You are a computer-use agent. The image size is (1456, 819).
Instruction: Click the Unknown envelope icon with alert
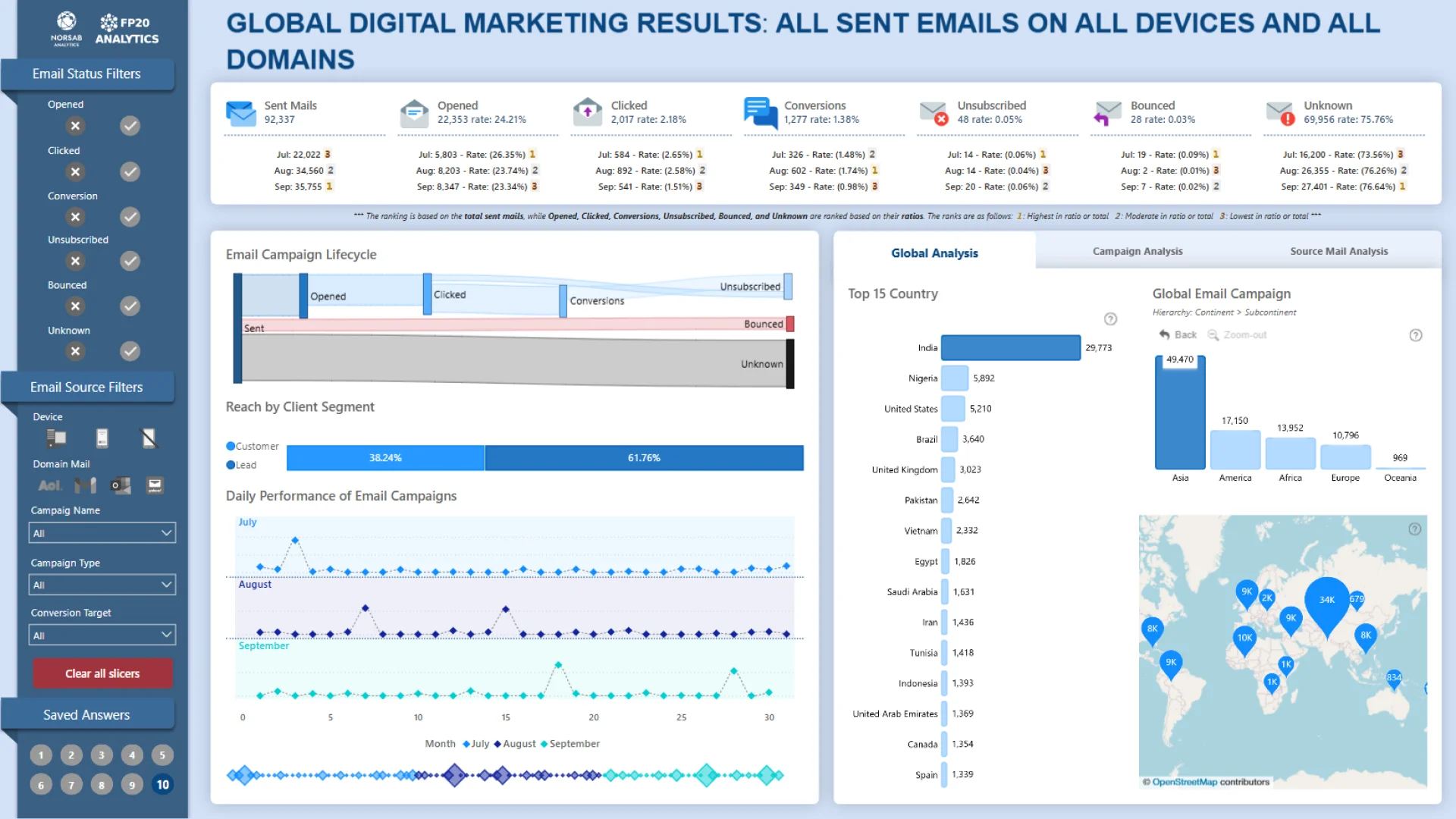point(1280,113)
